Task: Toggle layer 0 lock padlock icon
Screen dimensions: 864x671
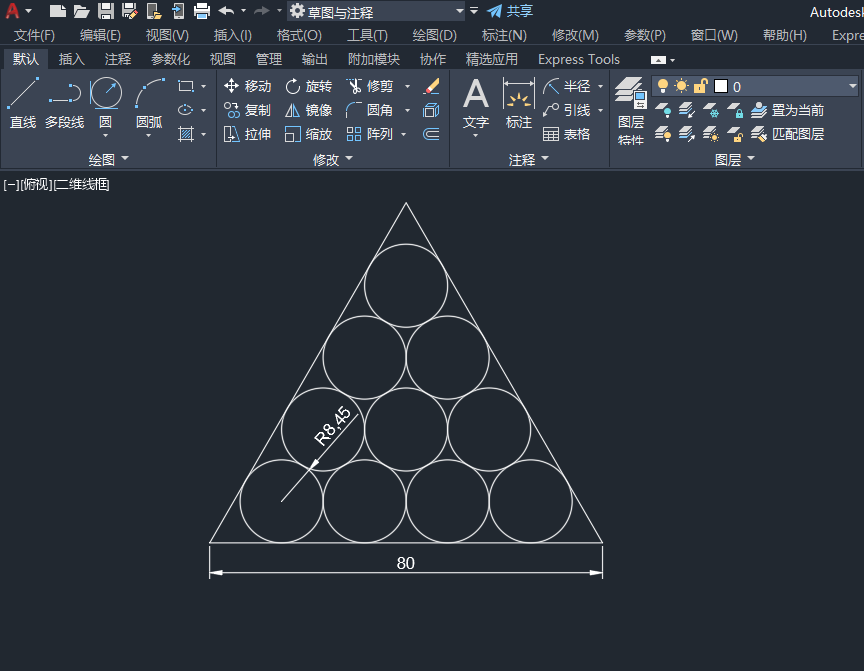Action: [x=700, y=86]
